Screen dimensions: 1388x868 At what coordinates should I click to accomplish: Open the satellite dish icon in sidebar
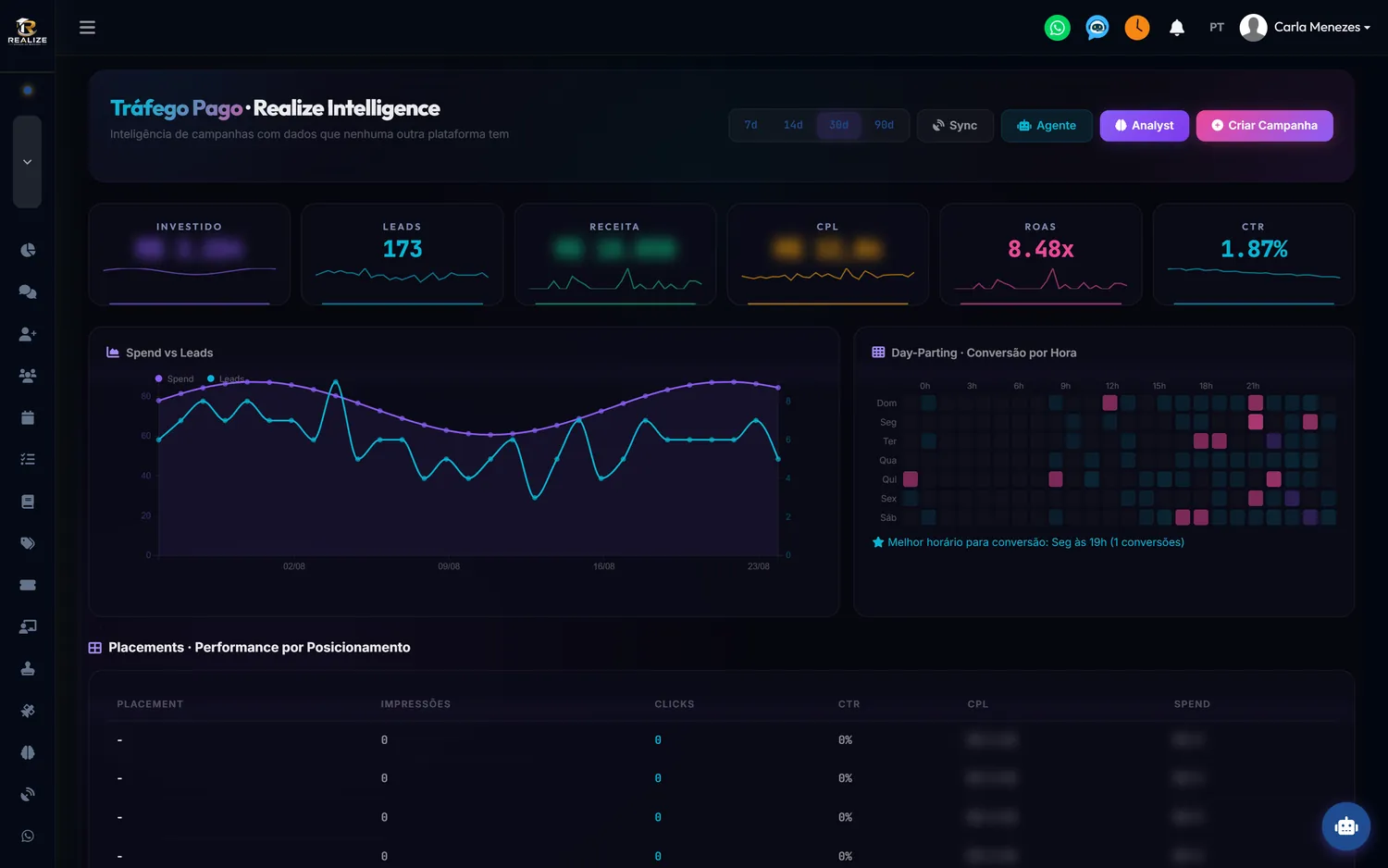click(x=28, y=794)
